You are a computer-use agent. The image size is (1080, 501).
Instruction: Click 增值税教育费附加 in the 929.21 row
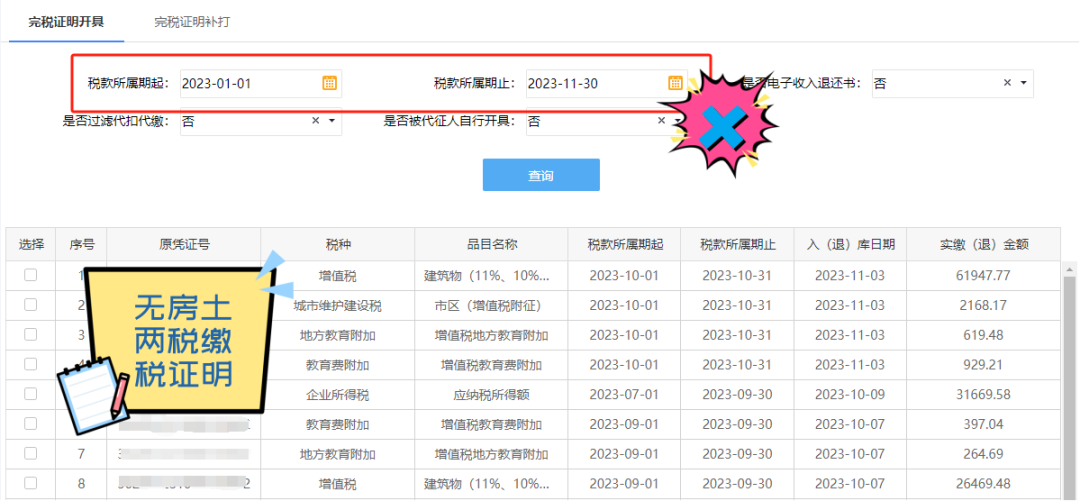(x=491, y=365)
